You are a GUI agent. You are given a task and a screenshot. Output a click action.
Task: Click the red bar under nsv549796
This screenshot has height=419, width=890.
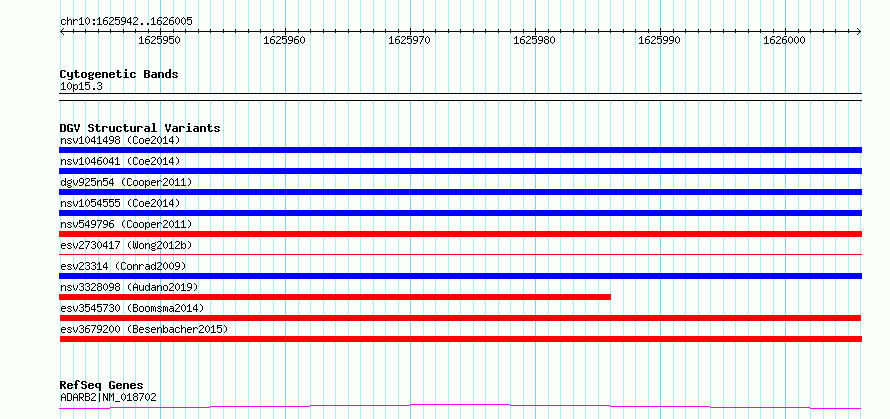(461, 234)
